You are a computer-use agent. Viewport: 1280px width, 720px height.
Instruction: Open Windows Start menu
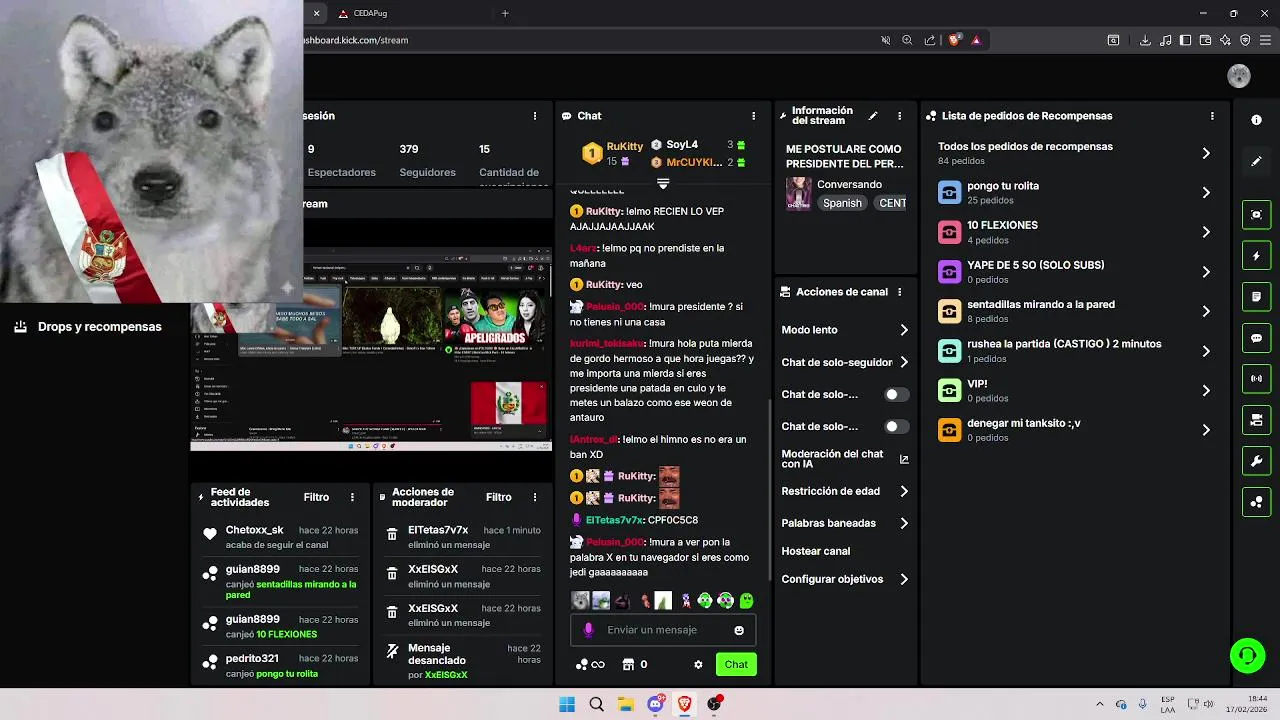[567, 704]
